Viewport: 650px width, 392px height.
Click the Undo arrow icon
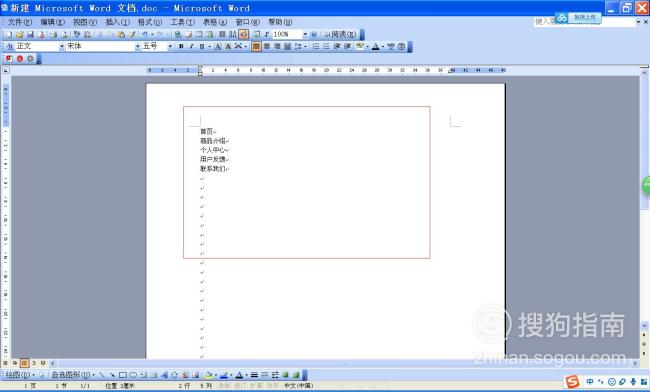click(x=145, y=34)
